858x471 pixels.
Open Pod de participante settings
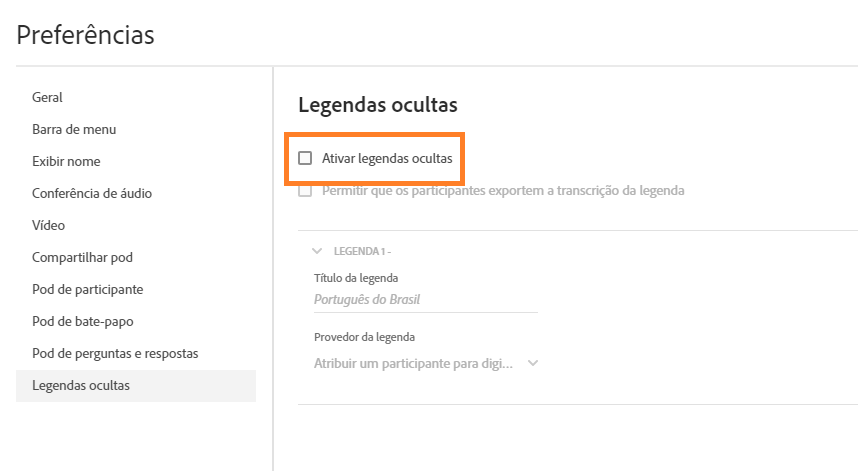tap(88, 290)
